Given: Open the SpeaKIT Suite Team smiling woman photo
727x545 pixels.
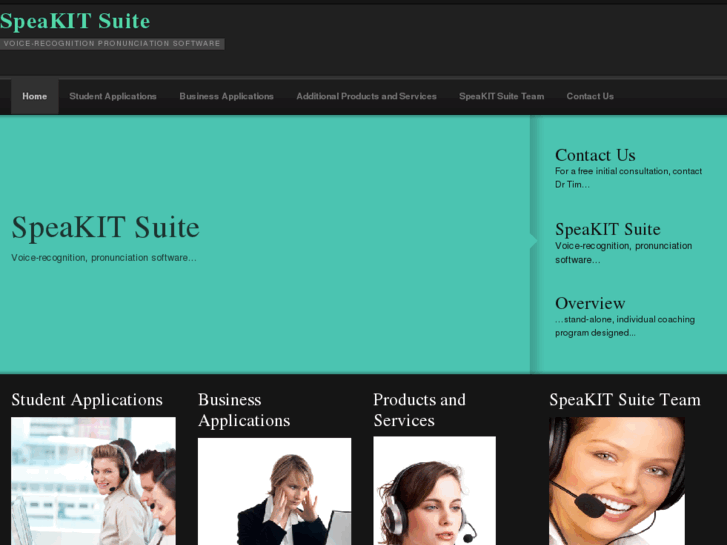Looking at the screenshot, I should click(617, 481).
